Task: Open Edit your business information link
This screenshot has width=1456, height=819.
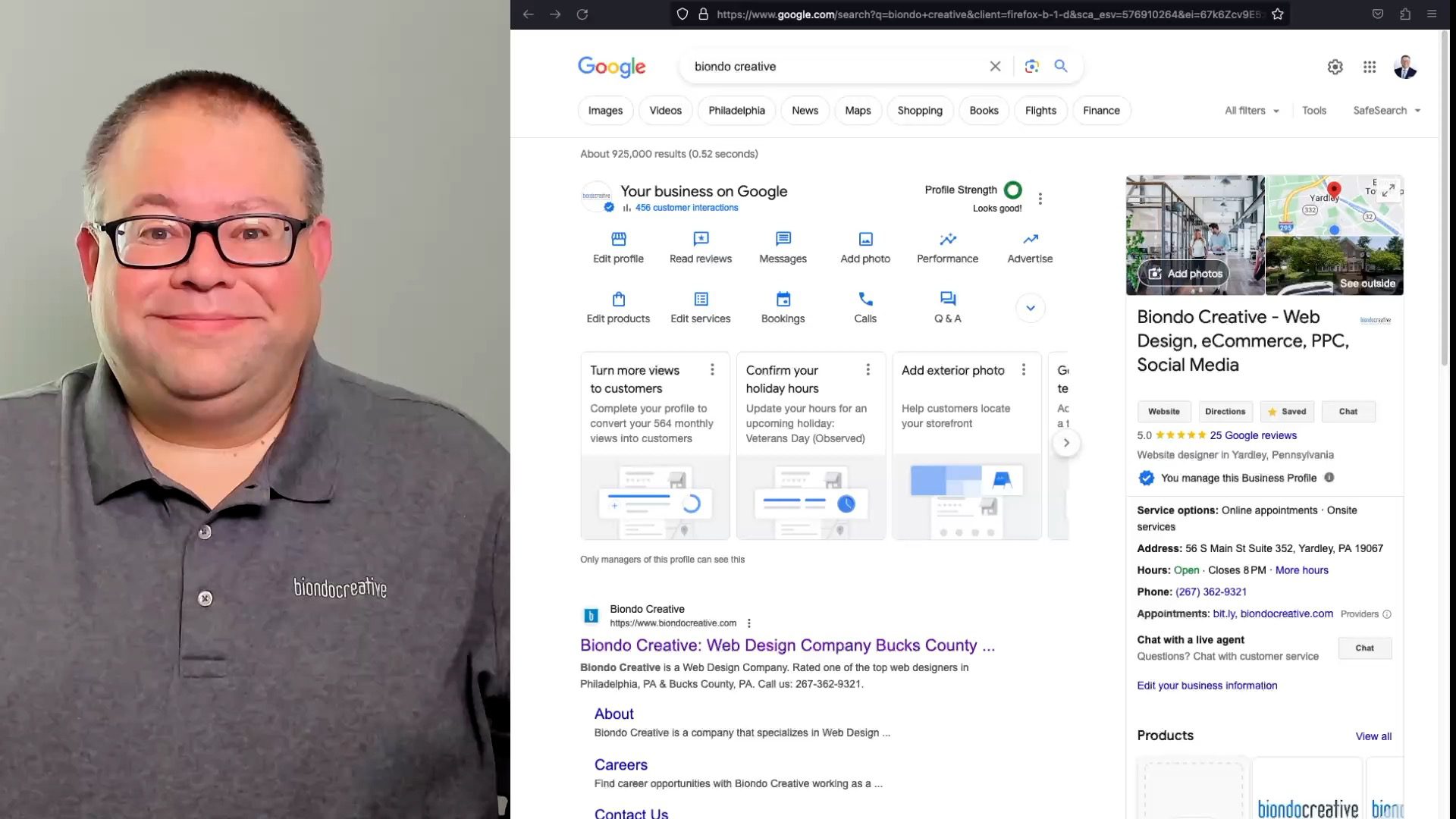Action: (1207, 686)
